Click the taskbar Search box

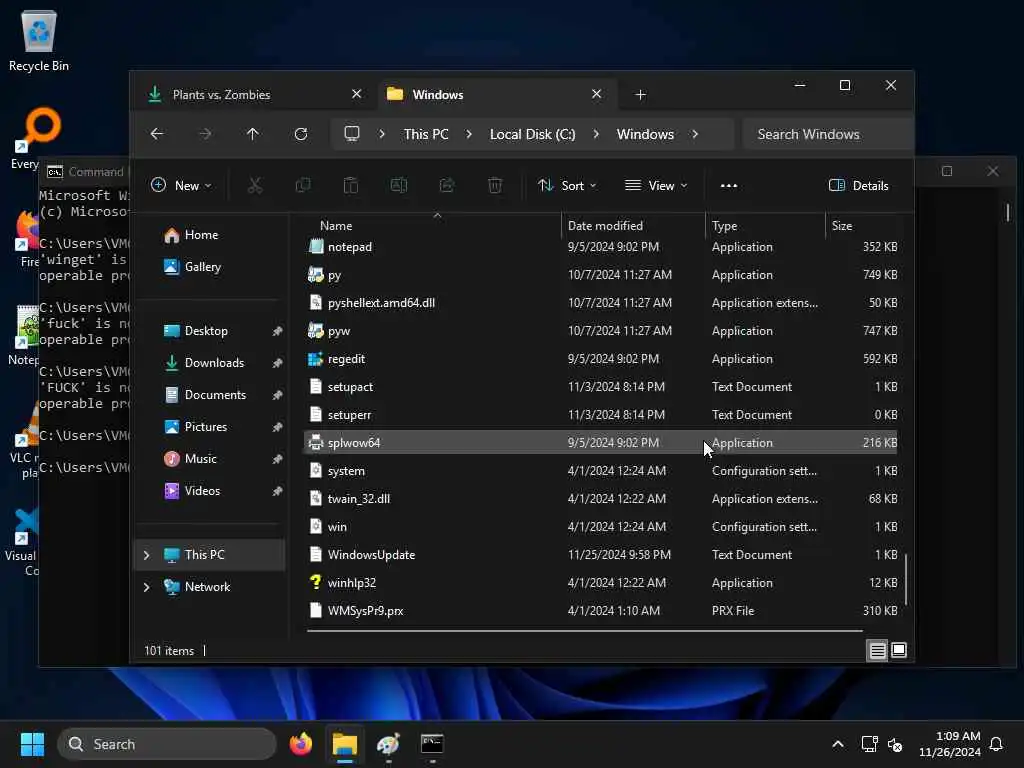click(x=167, y=744)
